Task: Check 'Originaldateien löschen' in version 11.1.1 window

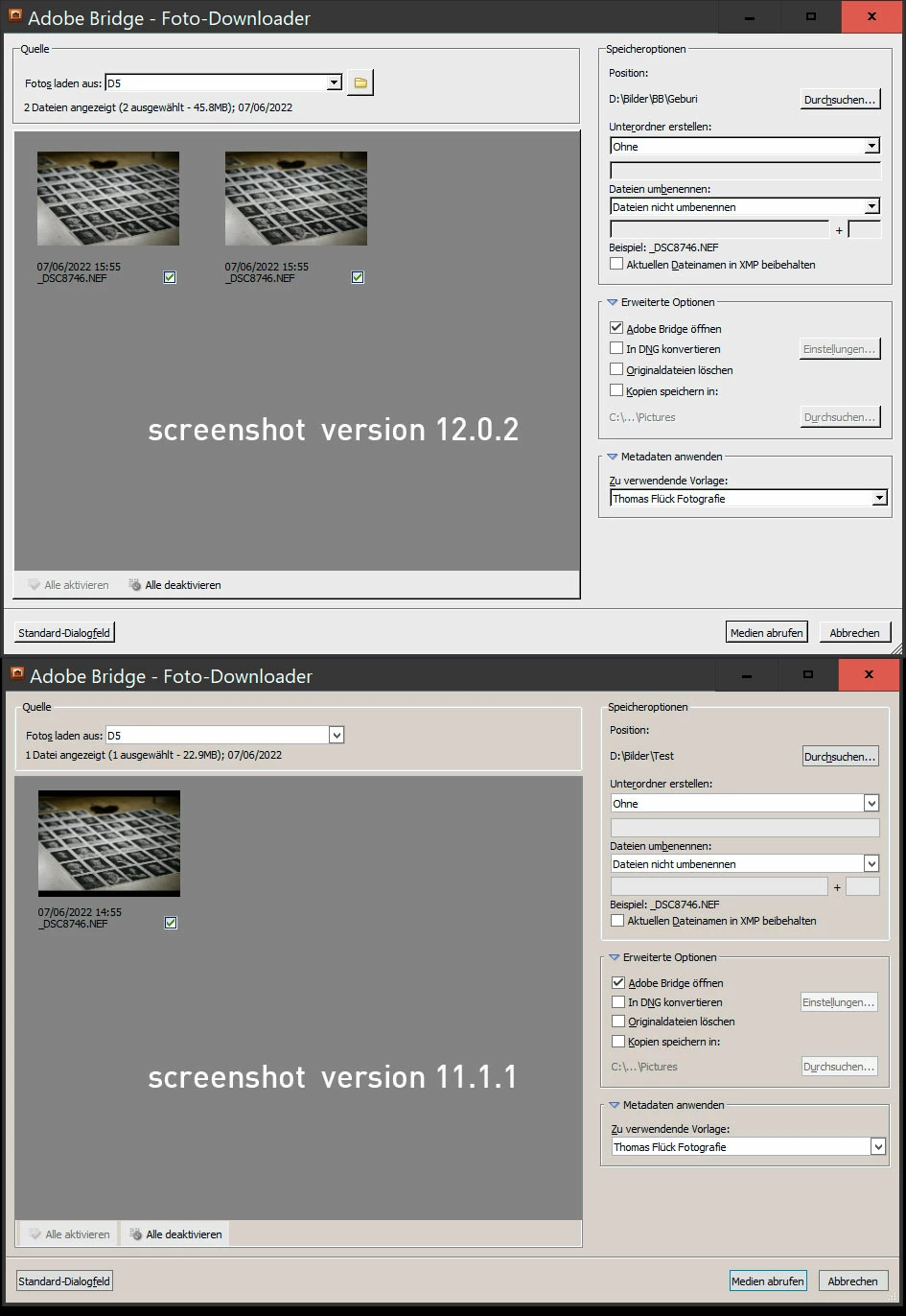Action: [x=618, y=1022]
